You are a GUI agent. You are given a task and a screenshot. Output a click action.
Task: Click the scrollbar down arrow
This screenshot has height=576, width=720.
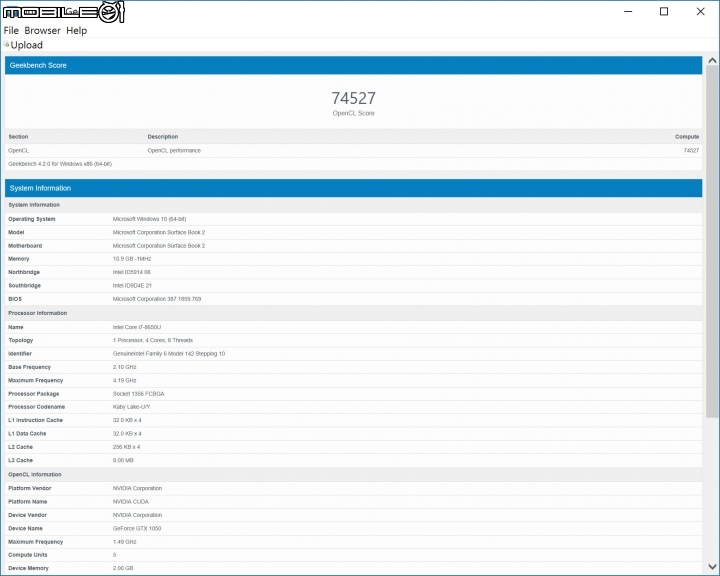point(712,567)
